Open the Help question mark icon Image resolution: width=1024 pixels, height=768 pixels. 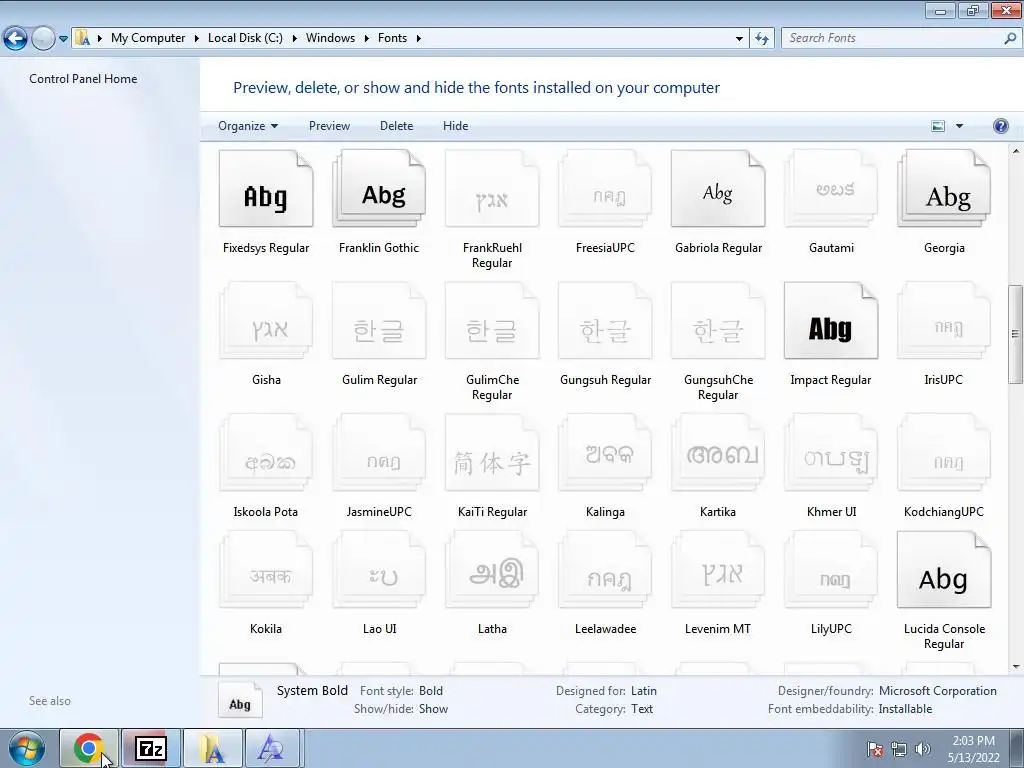[x=1000, y=126]
